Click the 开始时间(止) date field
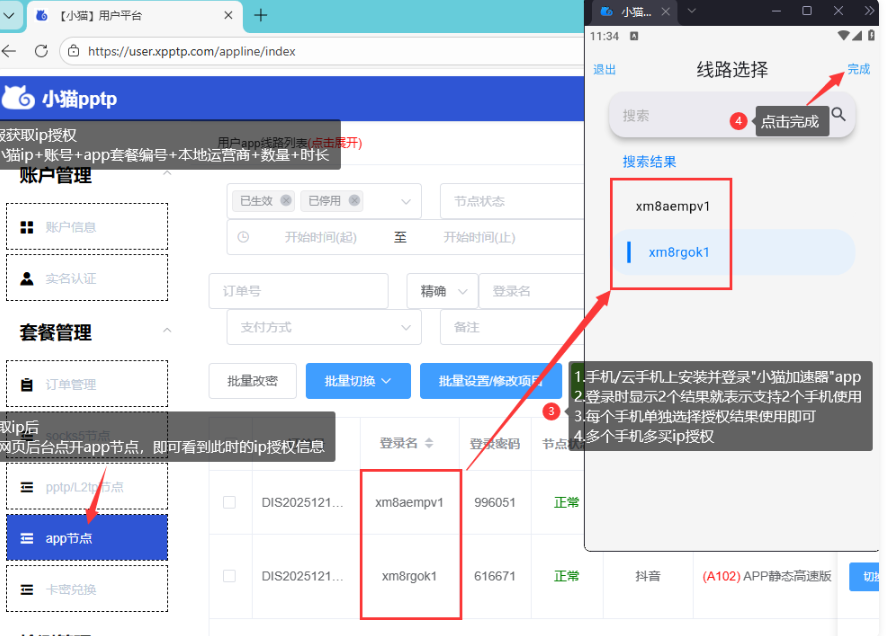886x636 pixels. click(x=479, y=237)
